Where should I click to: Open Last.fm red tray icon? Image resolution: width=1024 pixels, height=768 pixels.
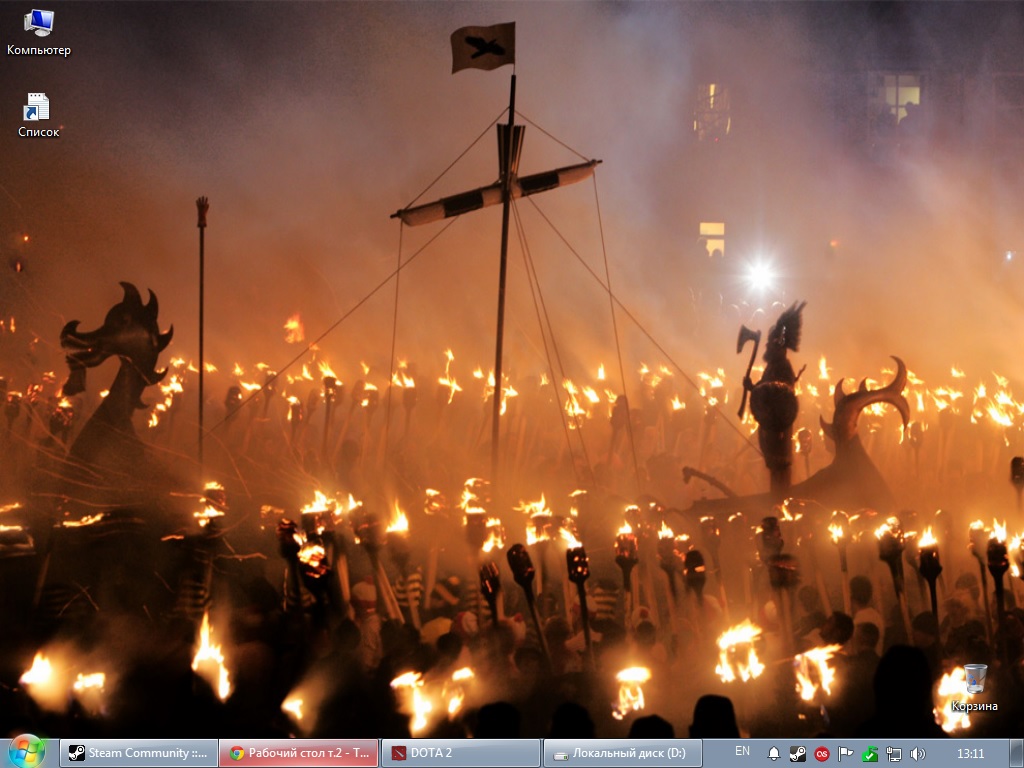(x=822, y=754)
